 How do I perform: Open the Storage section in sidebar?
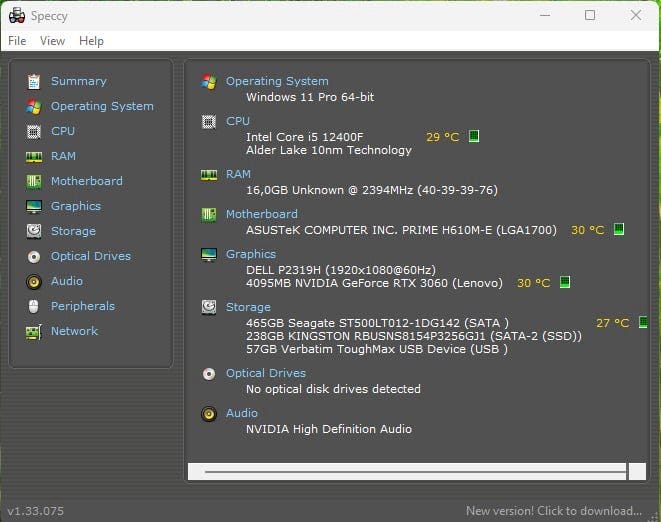click(73, 231)
